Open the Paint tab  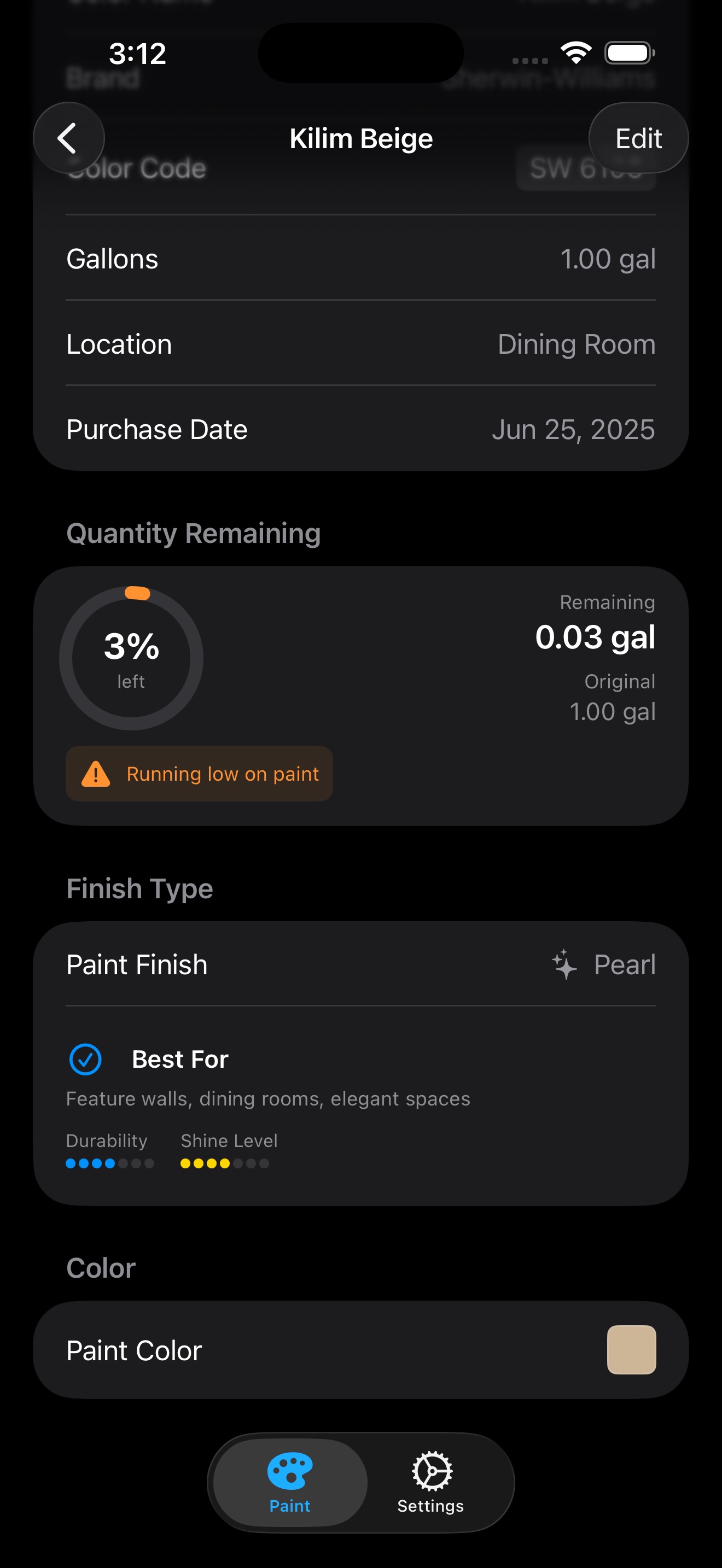point(290,1483)
